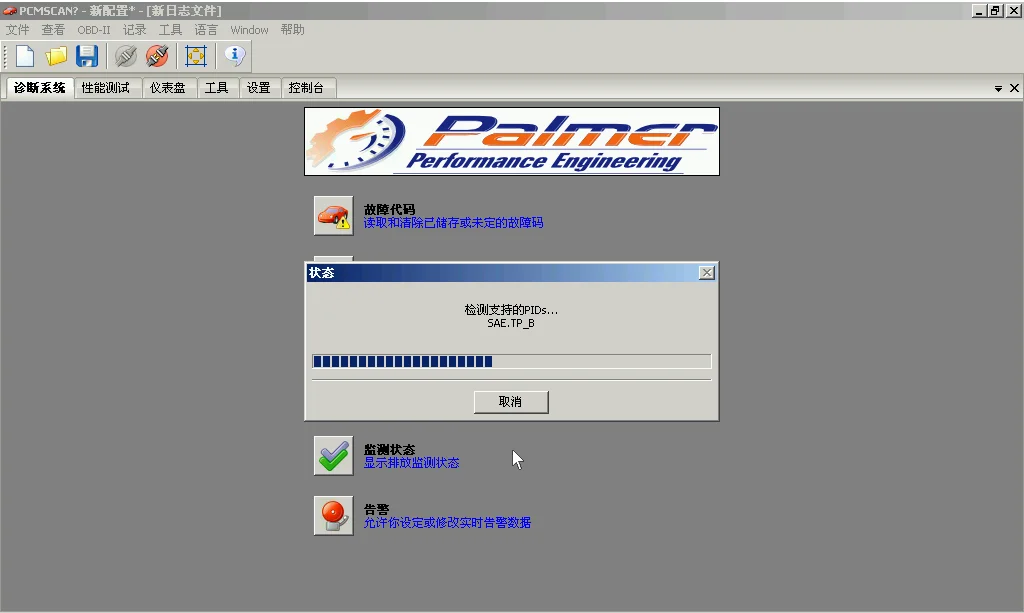Image resolution: width=1024 pixels, height=613 pixels.
Task: Open the 语言 menu
Action: click(x=206, y=30)
